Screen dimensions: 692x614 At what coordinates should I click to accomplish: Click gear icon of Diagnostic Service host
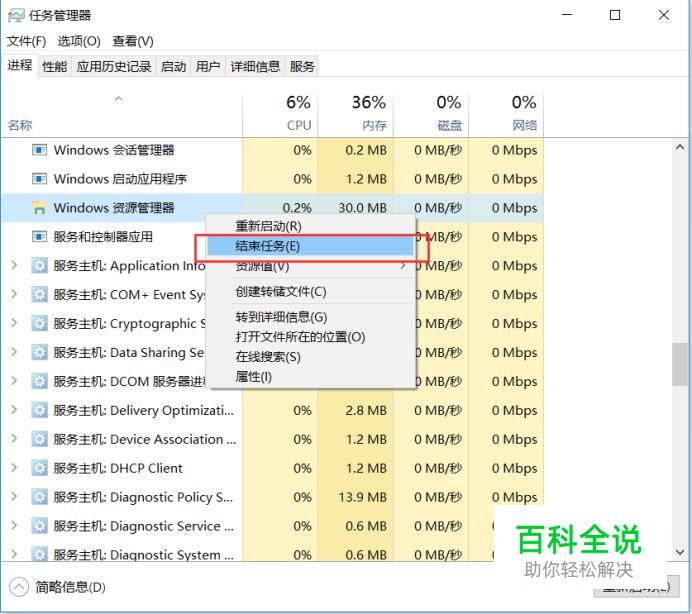click(39, 526)
